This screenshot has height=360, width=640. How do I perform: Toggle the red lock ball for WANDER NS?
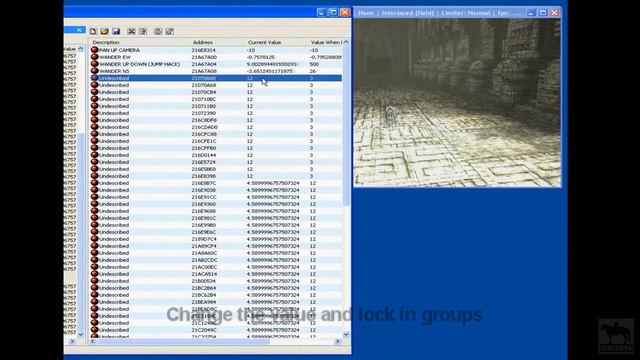point(95,71)
